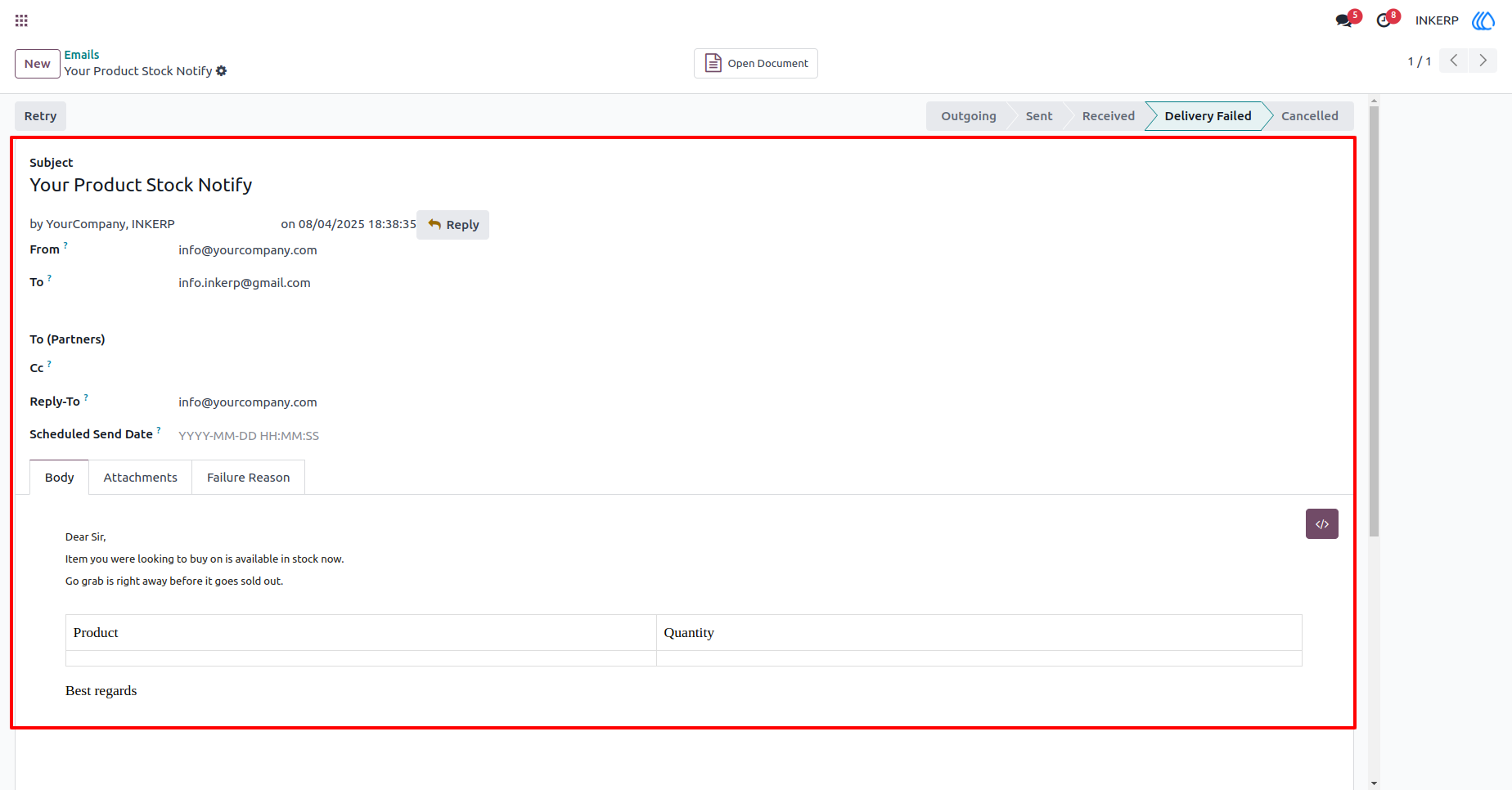
Task: Click the 'Dear Sir,' body line
Action: click(x=86, y=537)
